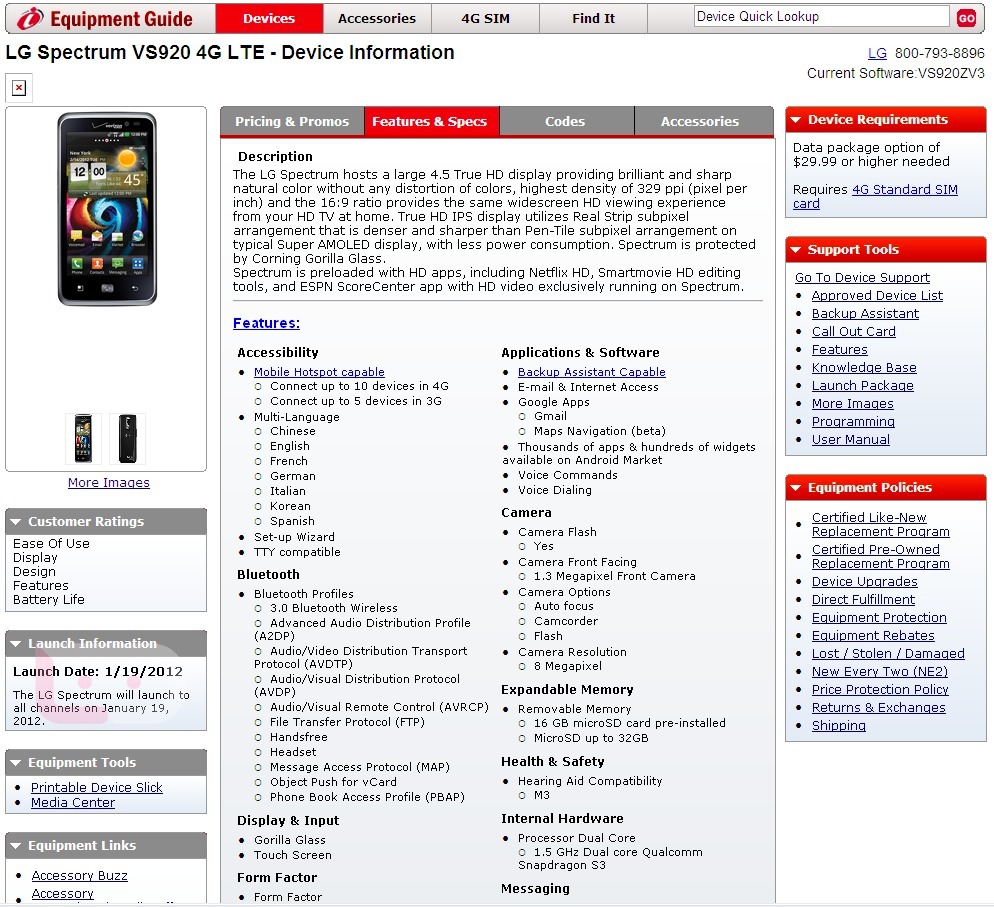
Task: Open Certified Like-New Replacement Program link
Action: click(x=881, y=525)
